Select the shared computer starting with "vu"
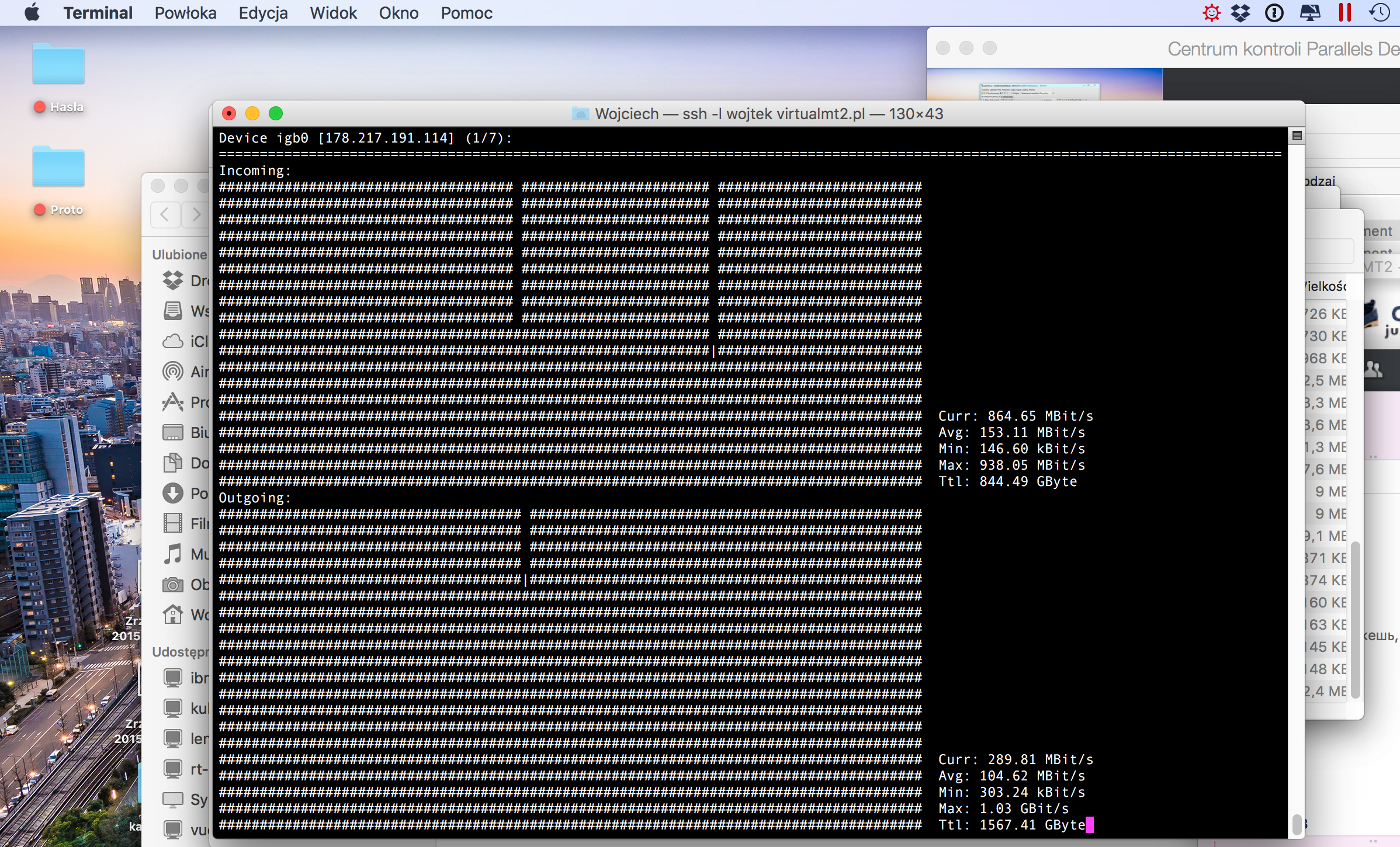The width and height of the screenshot is (1400, 847). [x=186, y=829]
